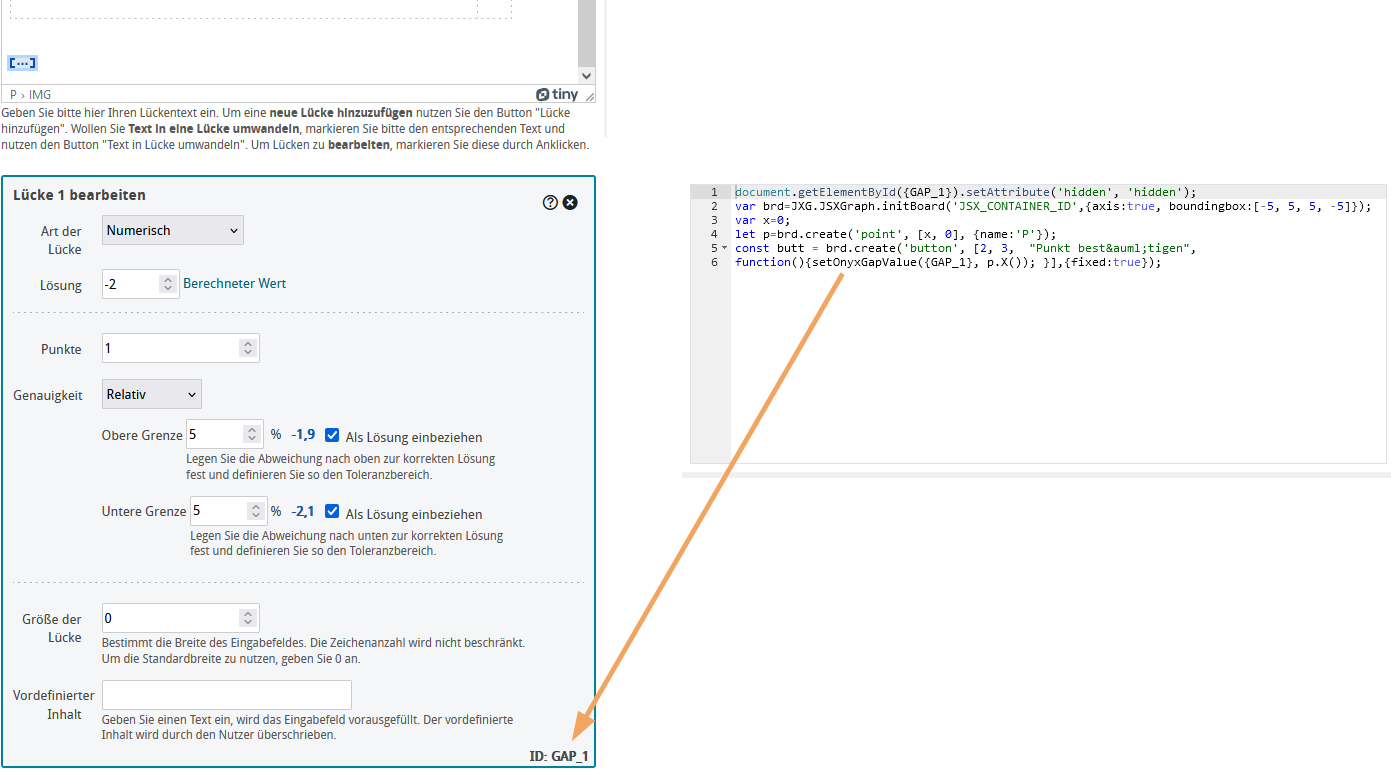The width and height of the screenshot is (1391, 775).
Task: Click the Vordefinierter Inhalt text field
Action: (x=226, y=694)
